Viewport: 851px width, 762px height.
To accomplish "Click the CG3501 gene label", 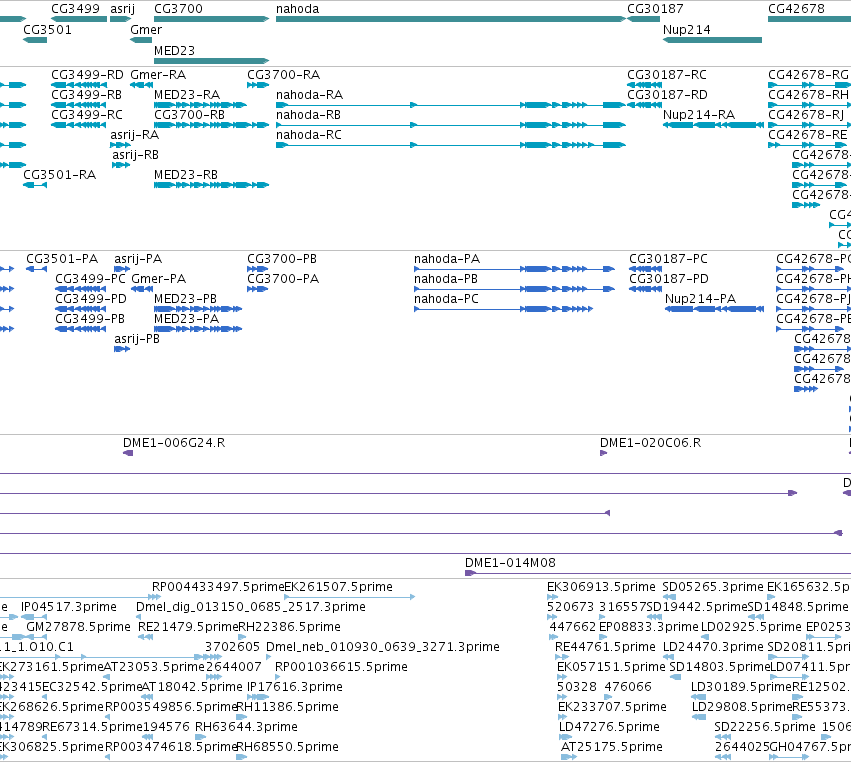I will [47, 29].
